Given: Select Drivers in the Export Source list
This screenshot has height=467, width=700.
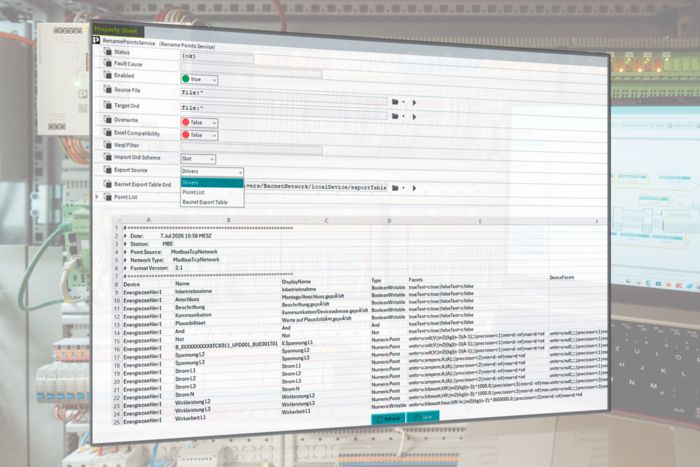Looking at the screenshot, I should (212, 183).
